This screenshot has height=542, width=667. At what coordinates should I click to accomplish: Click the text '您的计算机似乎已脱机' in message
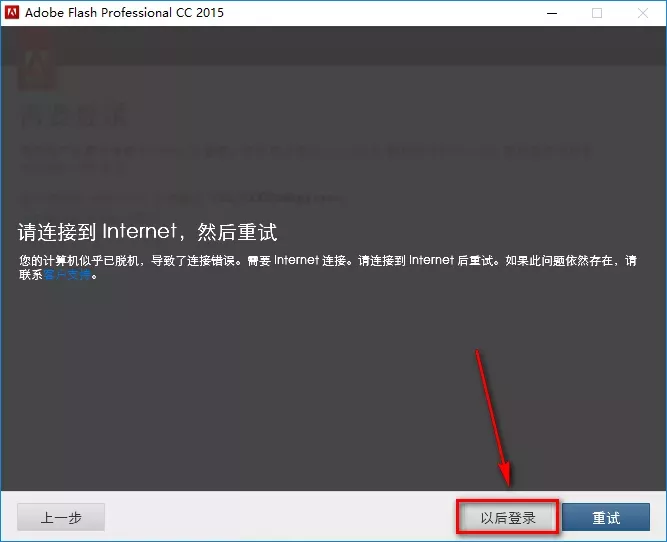(x=70, y=261)
